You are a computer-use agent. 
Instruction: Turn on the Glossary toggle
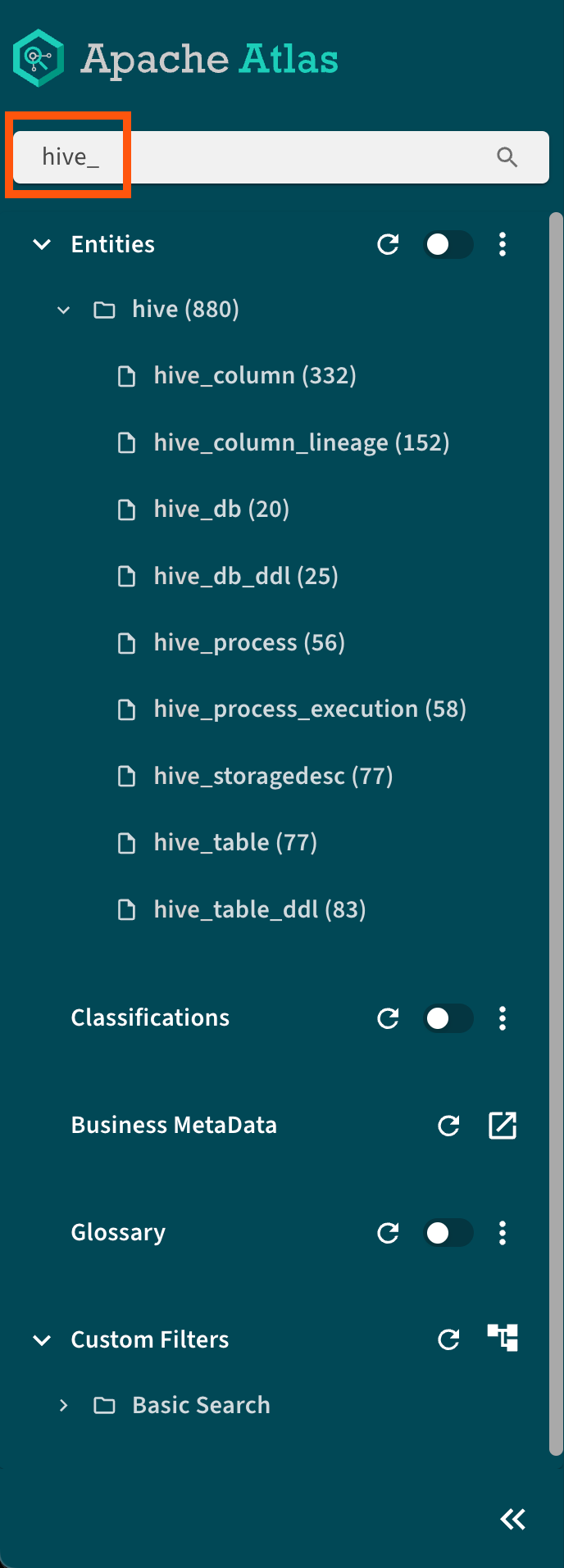click(448, 1233)
